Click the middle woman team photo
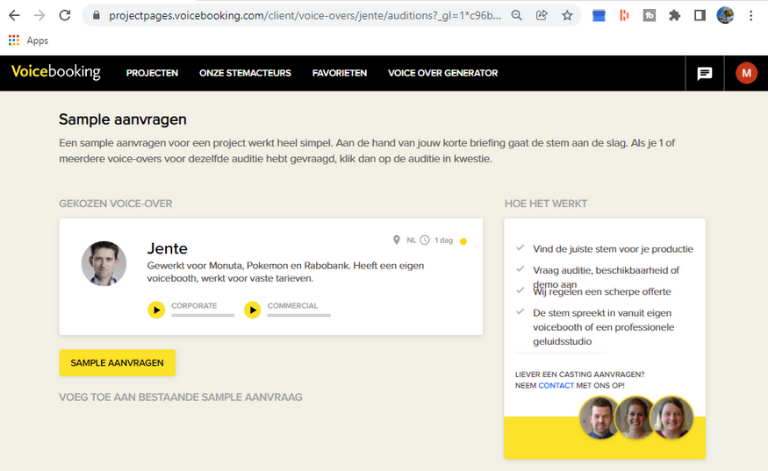Viewport: 768px width, 471px height. point(635,418)
